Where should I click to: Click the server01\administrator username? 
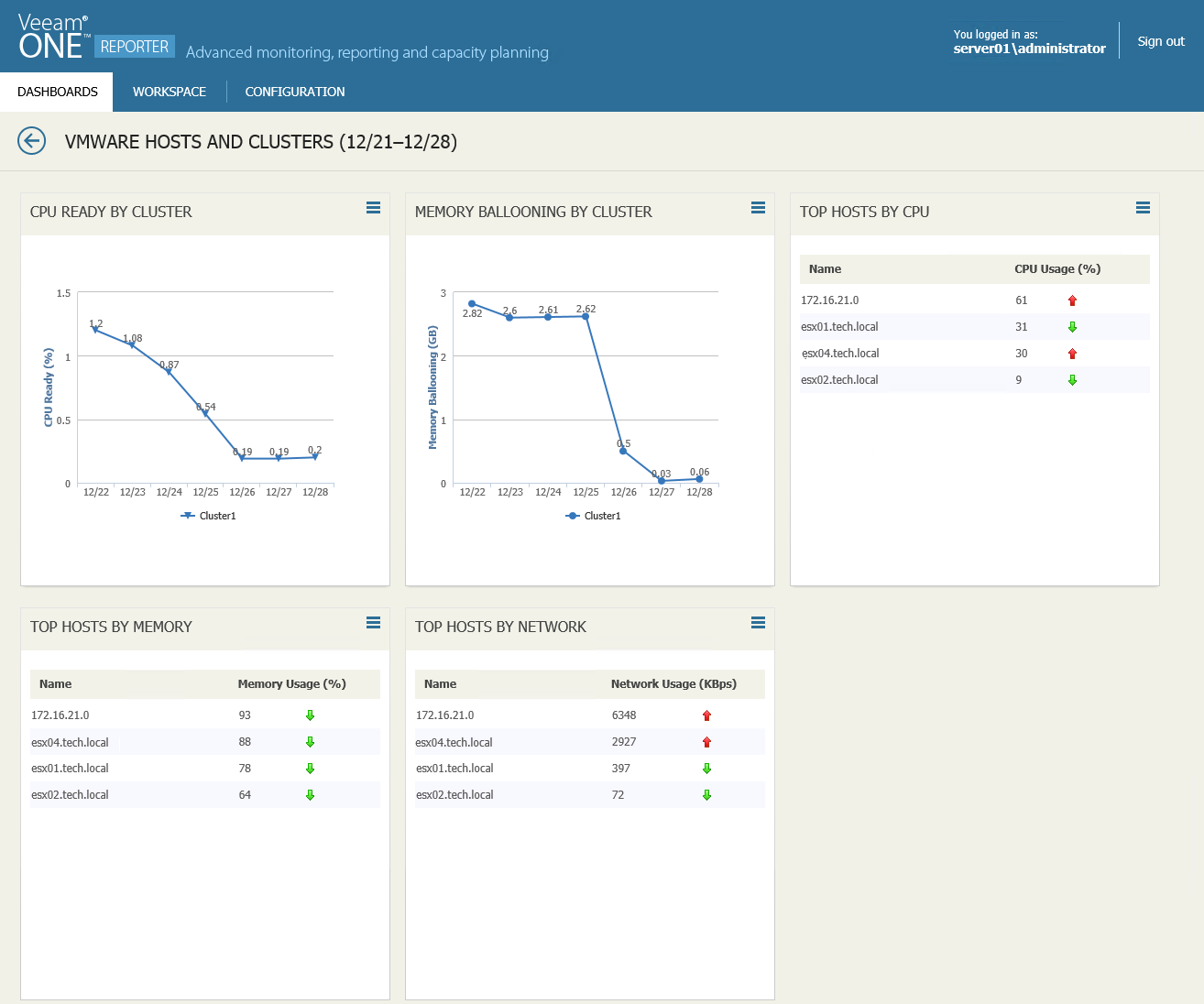tap(1029, 49)
